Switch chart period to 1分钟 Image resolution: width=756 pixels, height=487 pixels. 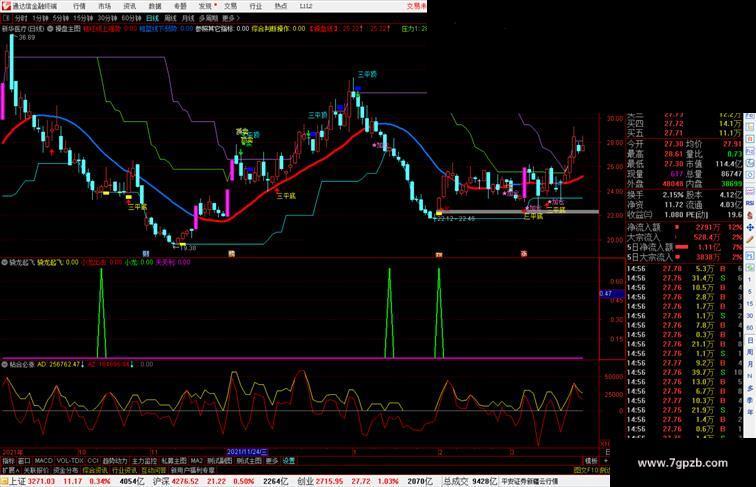[x=40, y=18]
